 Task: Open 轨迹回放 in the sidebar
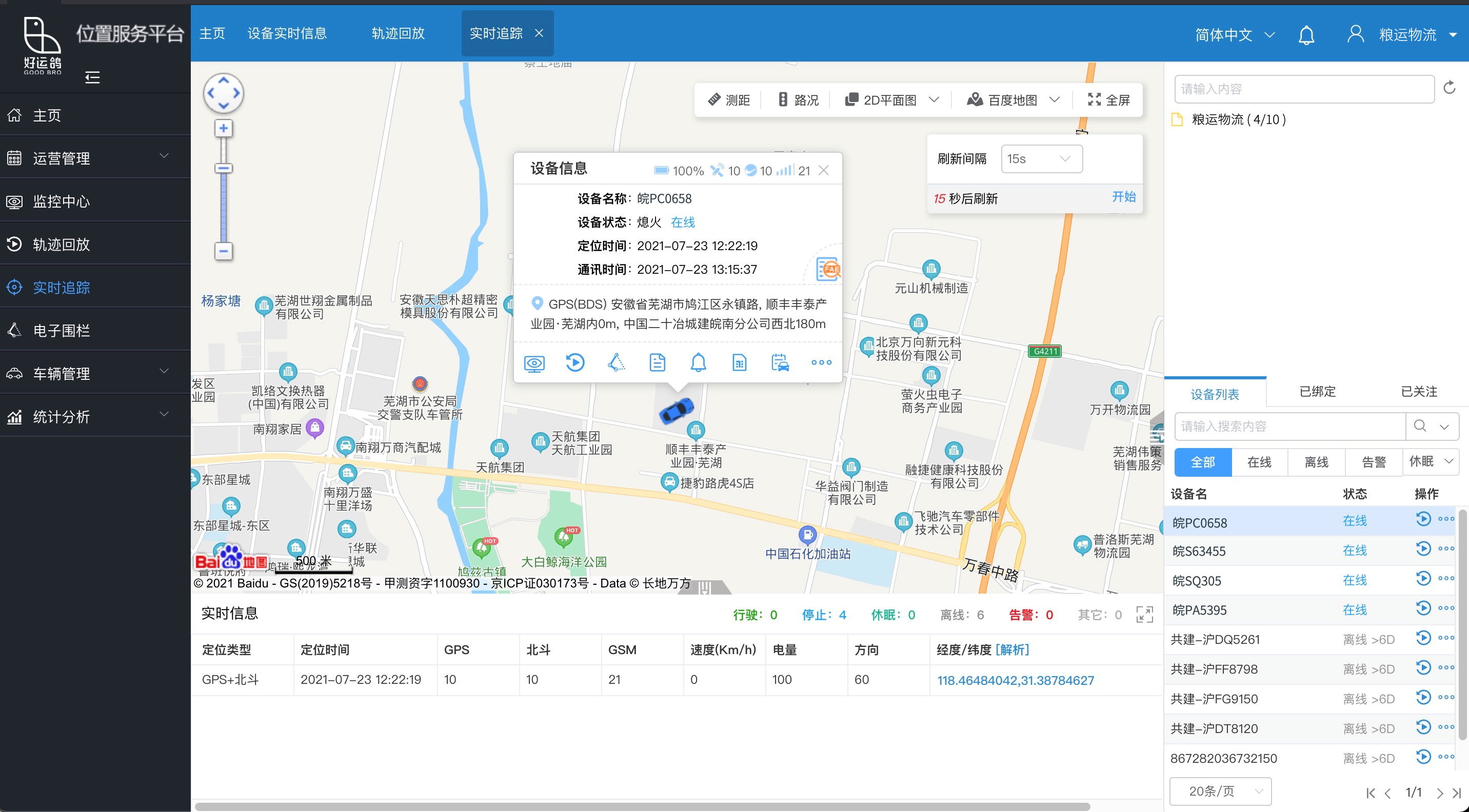click(x=95, y=245)
